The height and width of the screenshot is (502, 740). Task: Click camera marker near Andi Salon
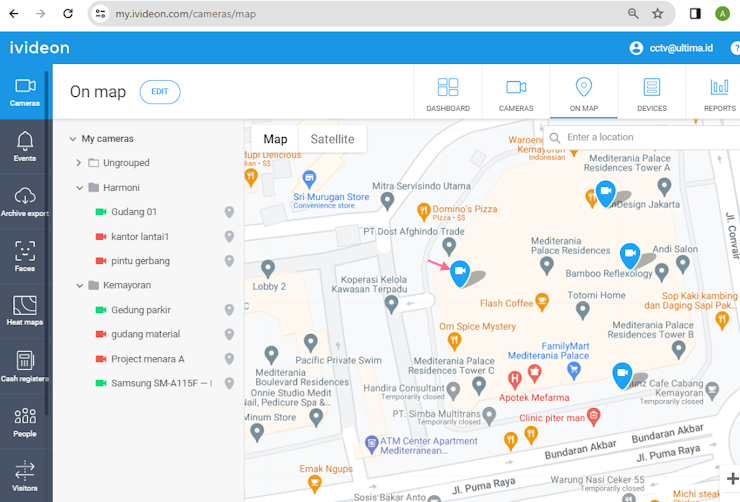tap(630, 255)
